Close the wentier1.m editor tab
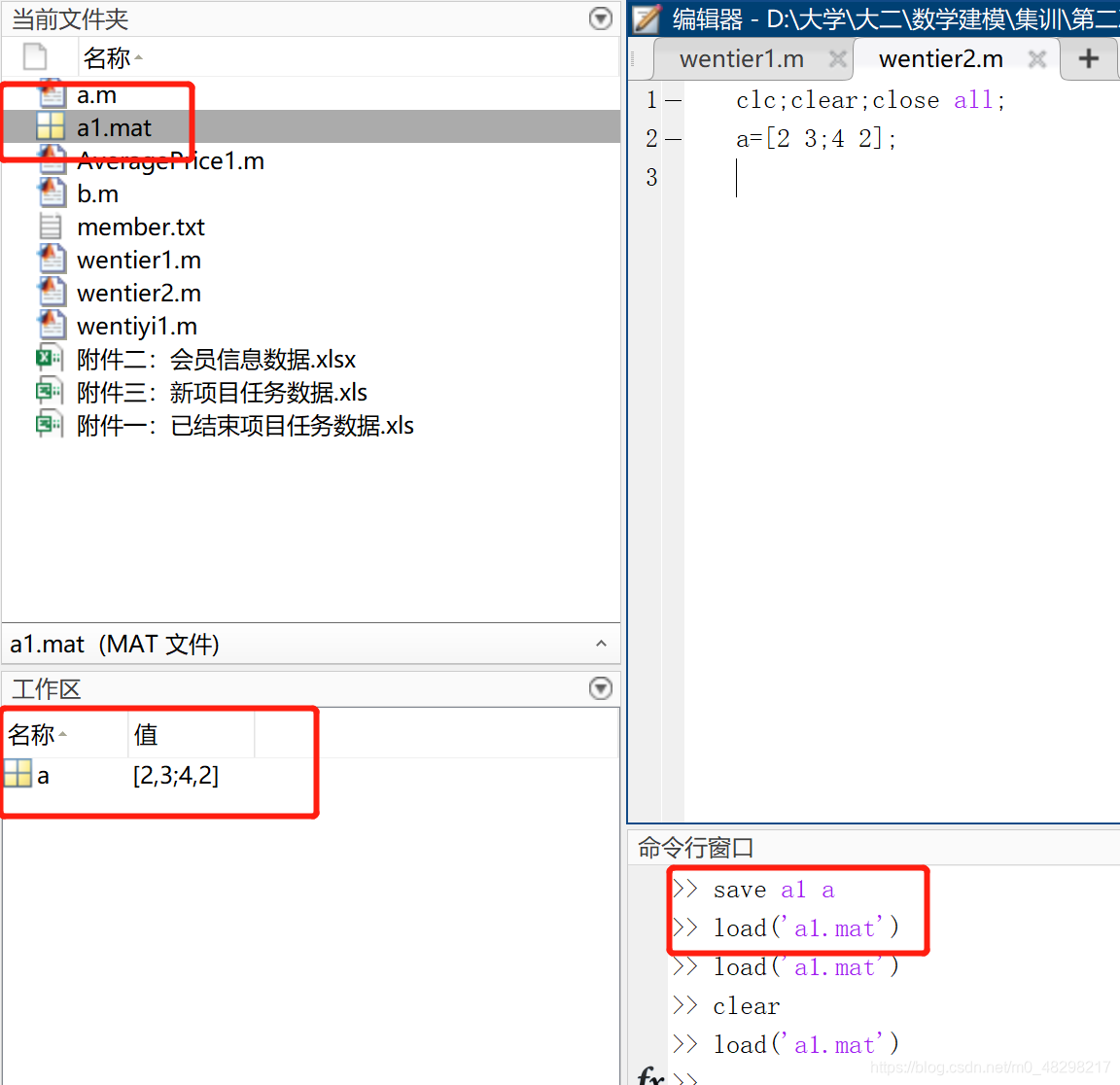This screenshot has height=1085, width=1120. 839,59
